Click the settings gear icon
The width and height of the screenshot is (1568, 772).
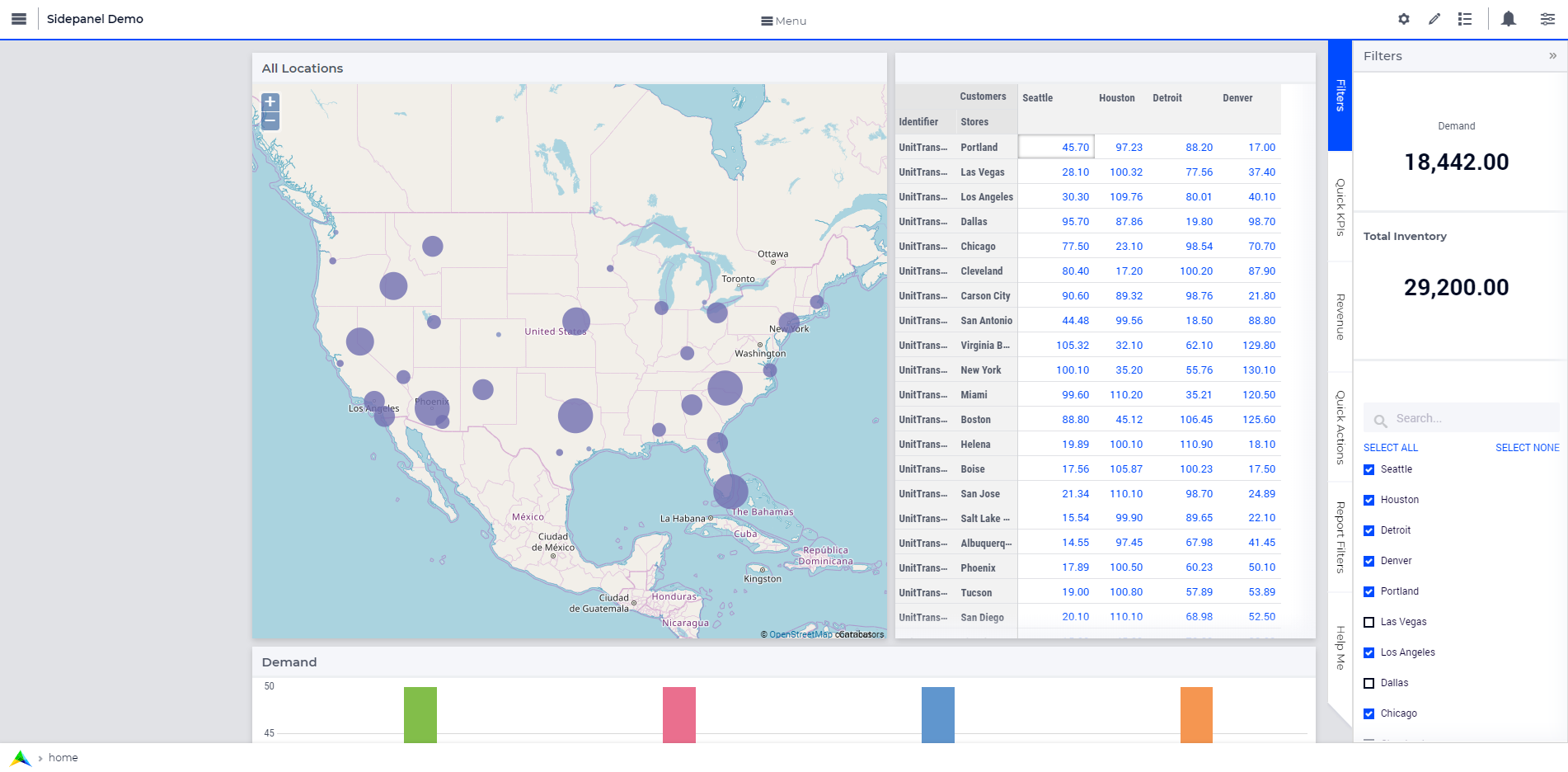[1403, 19]
